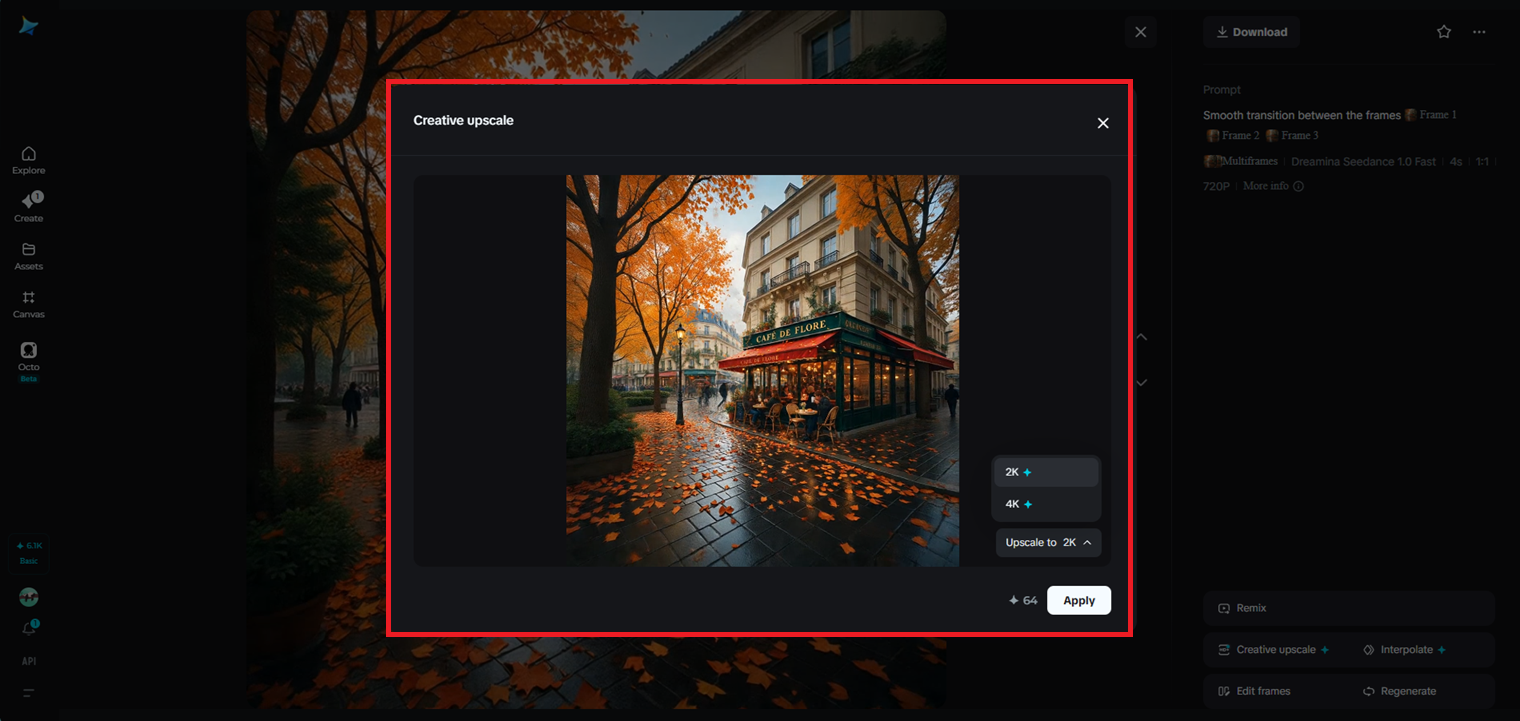
Task: Collapse the Upscale to 2K dropdown
Action: tap(1048, 542)
